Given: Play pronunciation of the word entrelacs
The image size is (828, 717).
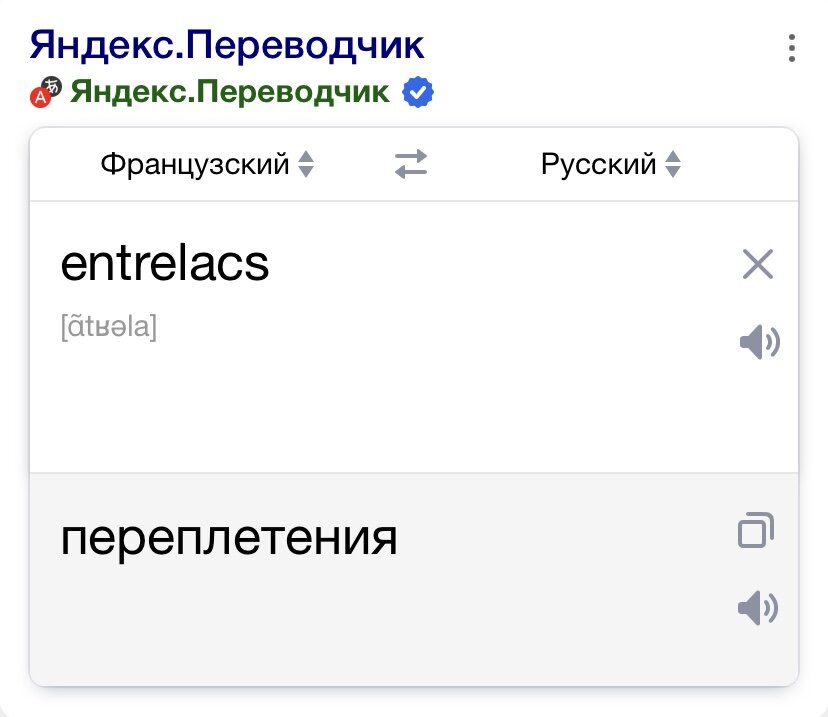Looking at the screenshot, I should (x=759, y=340).
